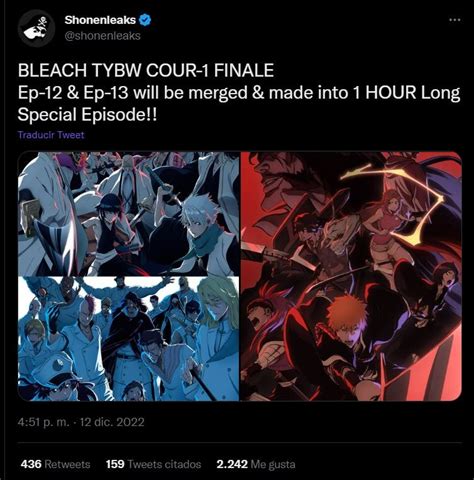Screen dimensions: 474x480
Task: Open the top-left captains artwork image
Action: [x=128, y=214]
